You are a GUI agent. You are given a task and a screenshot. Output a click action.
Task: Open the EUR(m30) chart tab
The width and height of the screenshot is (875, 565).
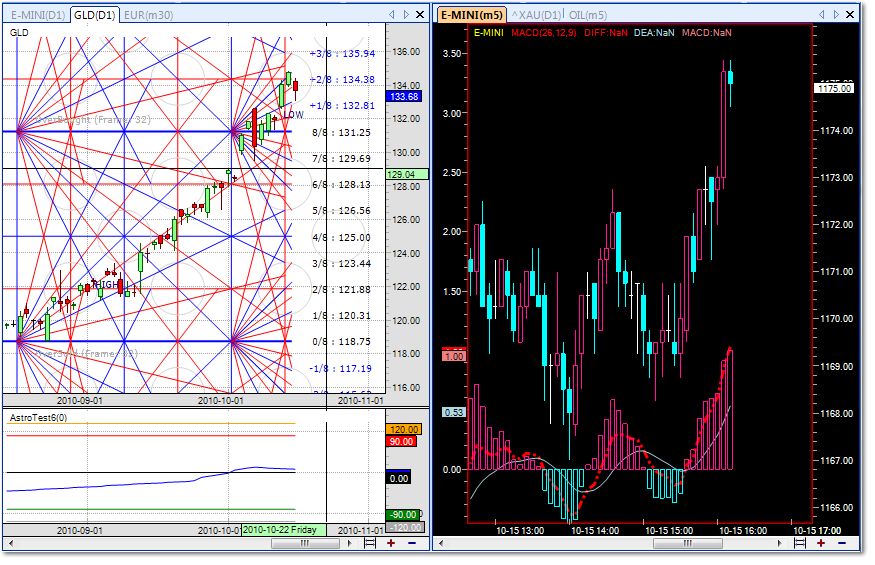tap(148, 15)
